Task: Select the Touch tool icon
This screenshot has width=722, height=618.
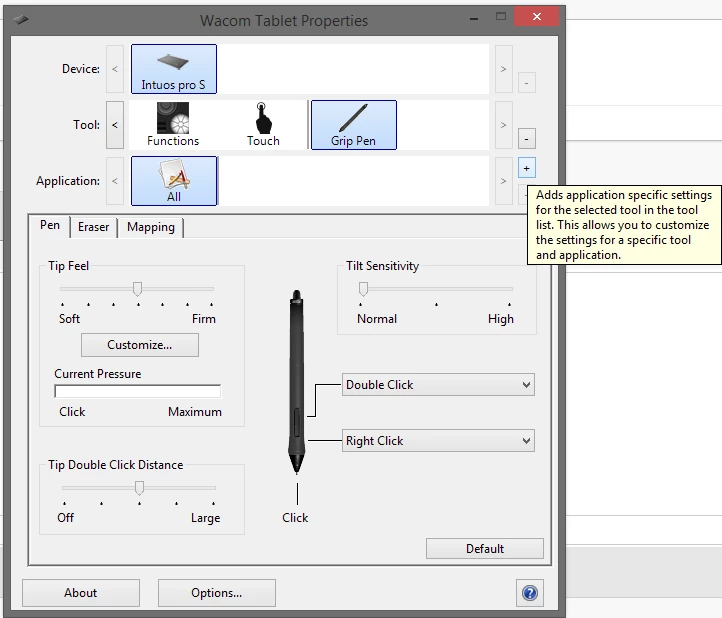Action: (263, 124)
